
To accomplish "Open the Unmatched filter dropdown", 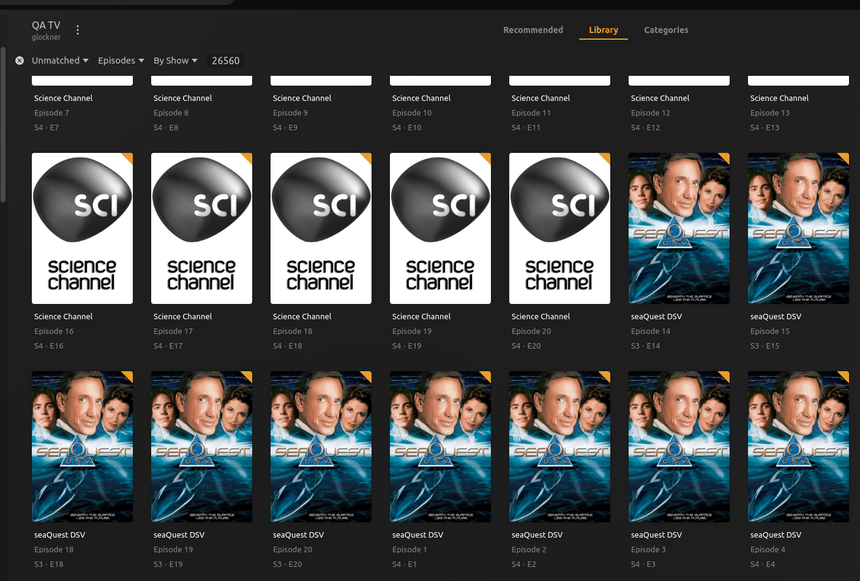I will [60, 60].
